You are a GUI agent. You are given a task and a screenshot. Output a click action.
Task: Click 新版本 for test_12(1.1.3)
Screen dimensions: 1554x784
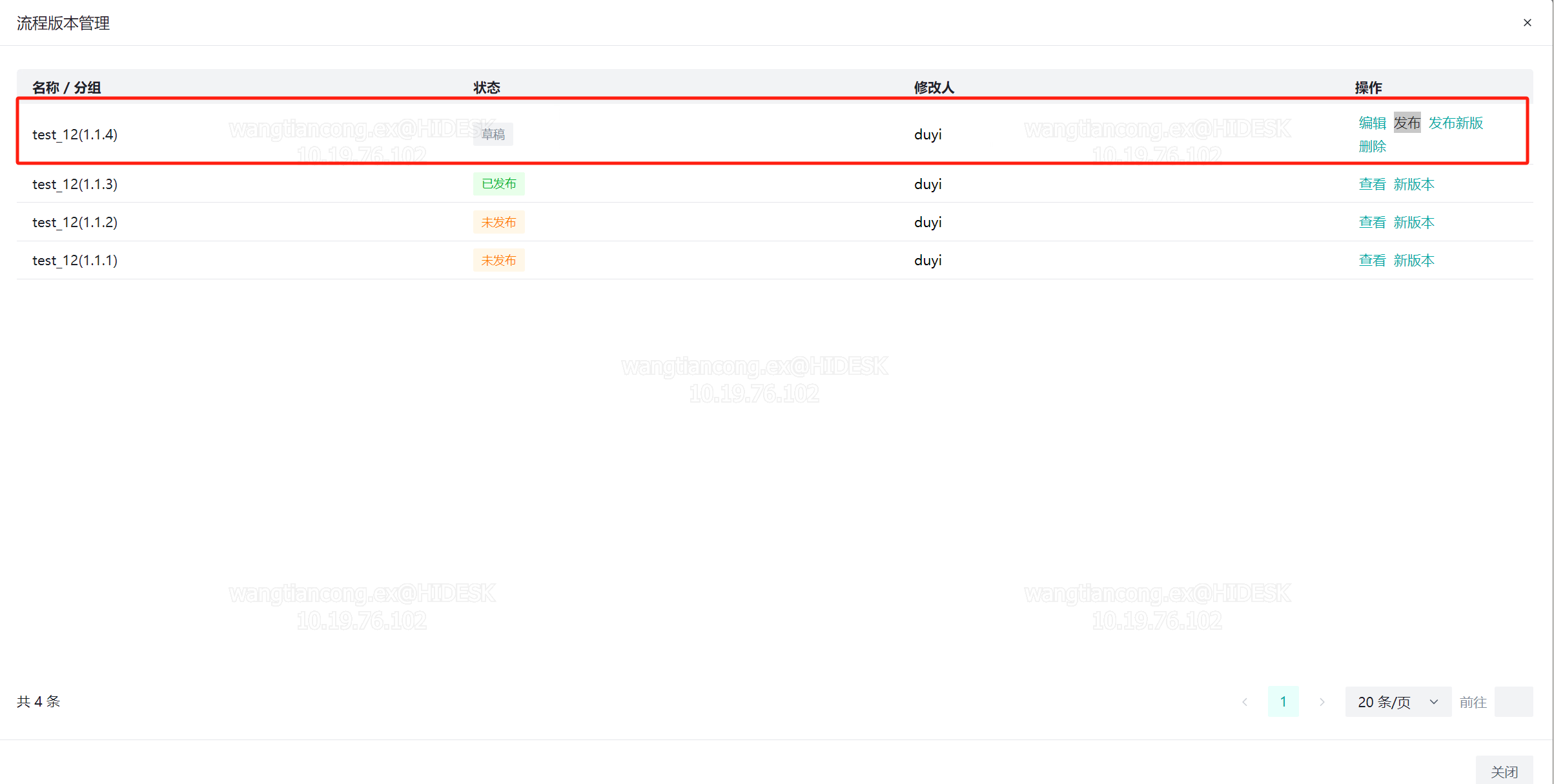1414,184
